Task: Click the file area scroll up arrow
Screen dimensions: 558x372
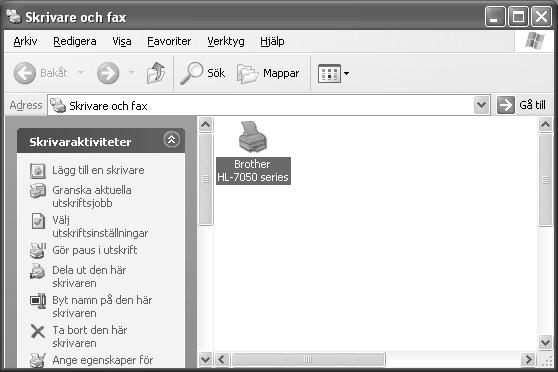Action: click(x=546, y=125)
